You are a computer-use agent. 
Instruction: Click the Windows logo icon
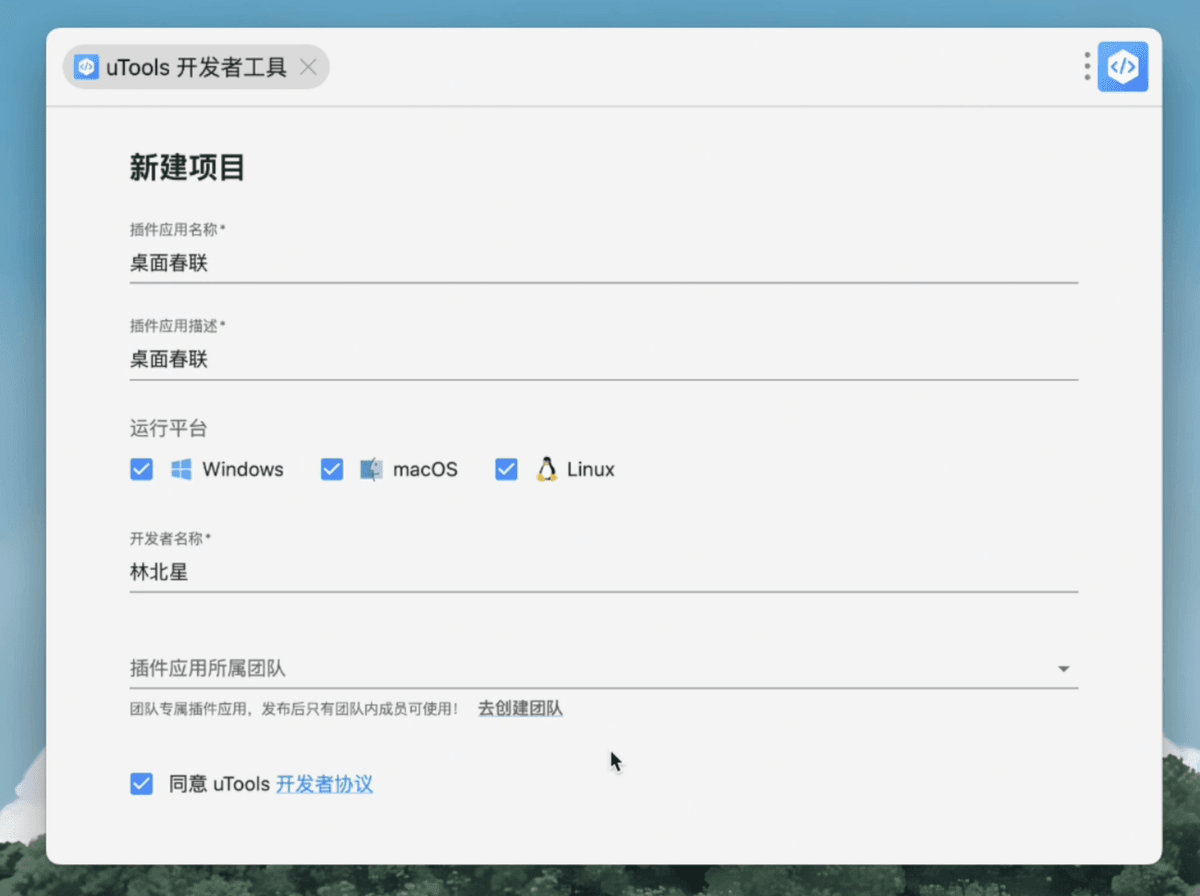[x=180, y=468]
